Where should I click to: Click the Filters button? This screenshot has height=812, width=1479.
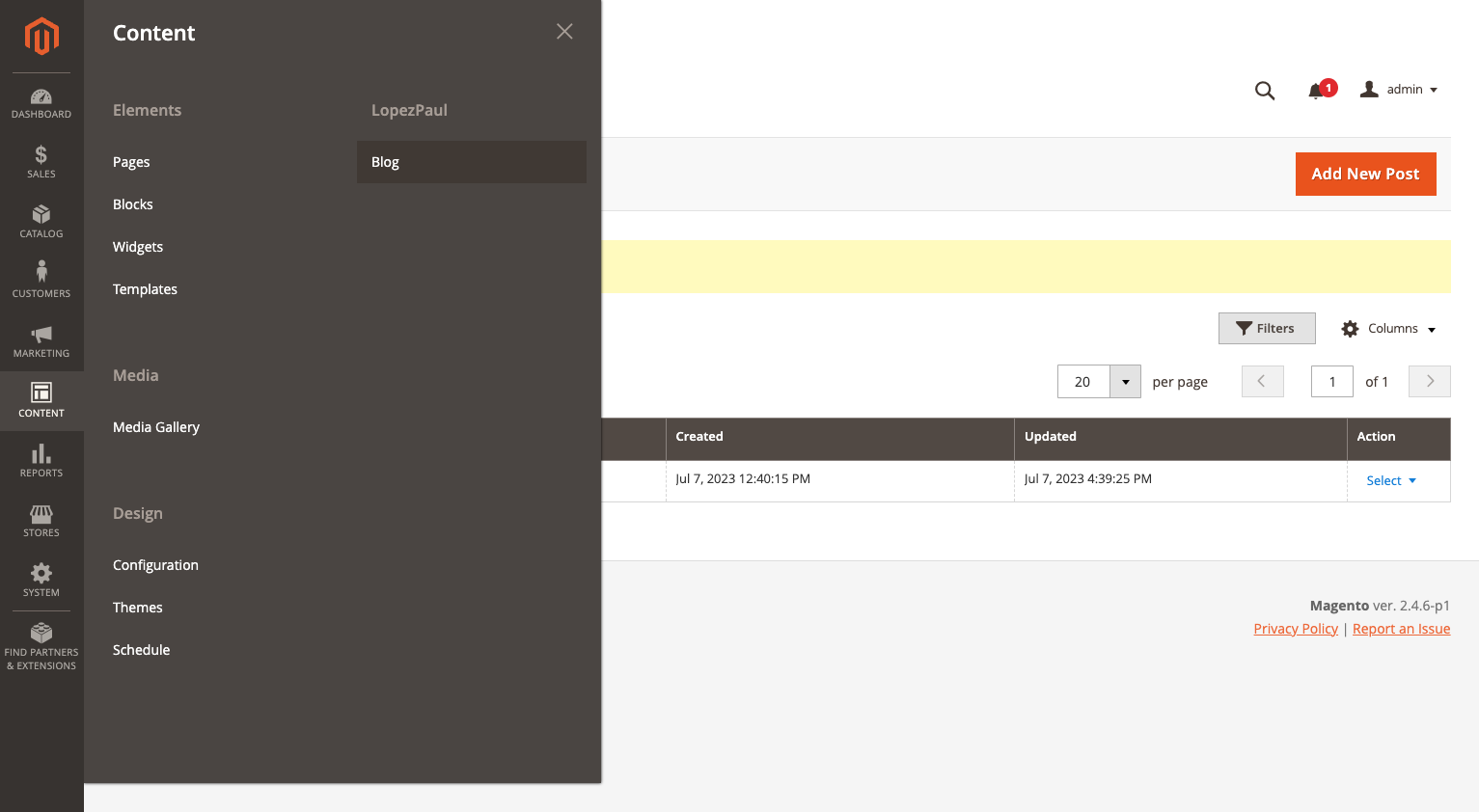1266,329
